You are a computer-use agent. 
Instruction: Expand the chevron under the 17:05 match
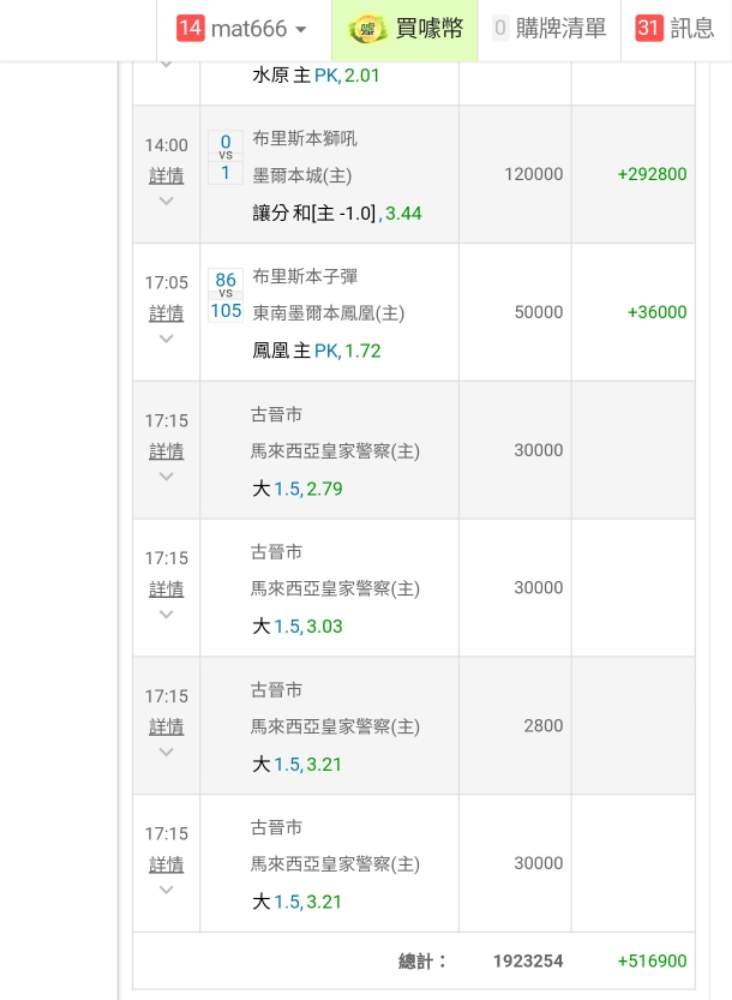[x=166, y=339]
